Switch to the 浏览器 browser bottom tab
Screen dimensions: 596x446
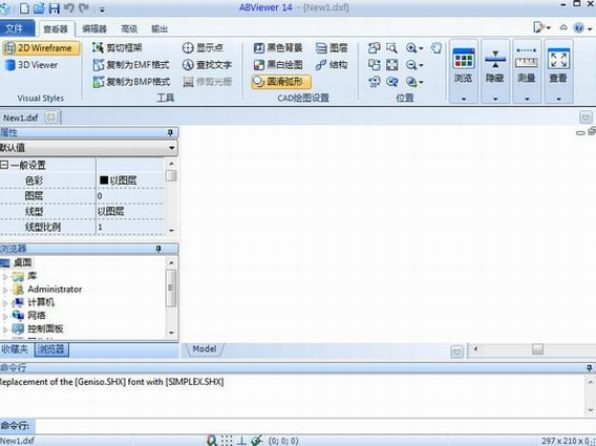point(51,349)
